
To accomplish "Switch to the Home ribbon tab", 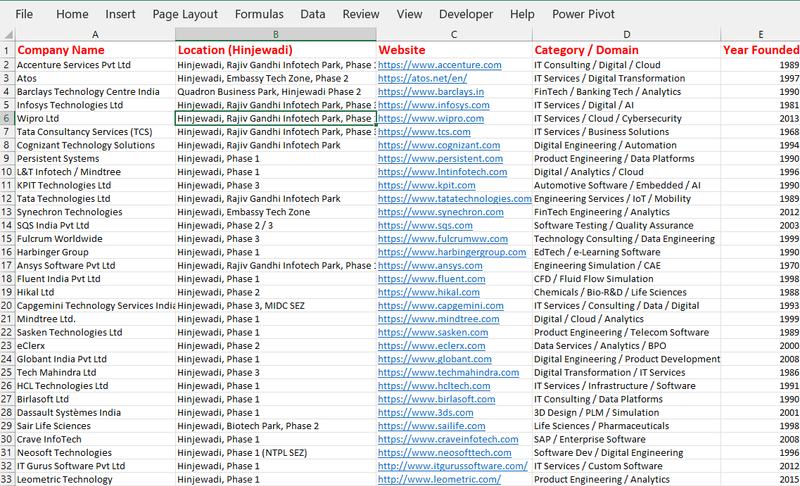I will (x=72, y=14).
